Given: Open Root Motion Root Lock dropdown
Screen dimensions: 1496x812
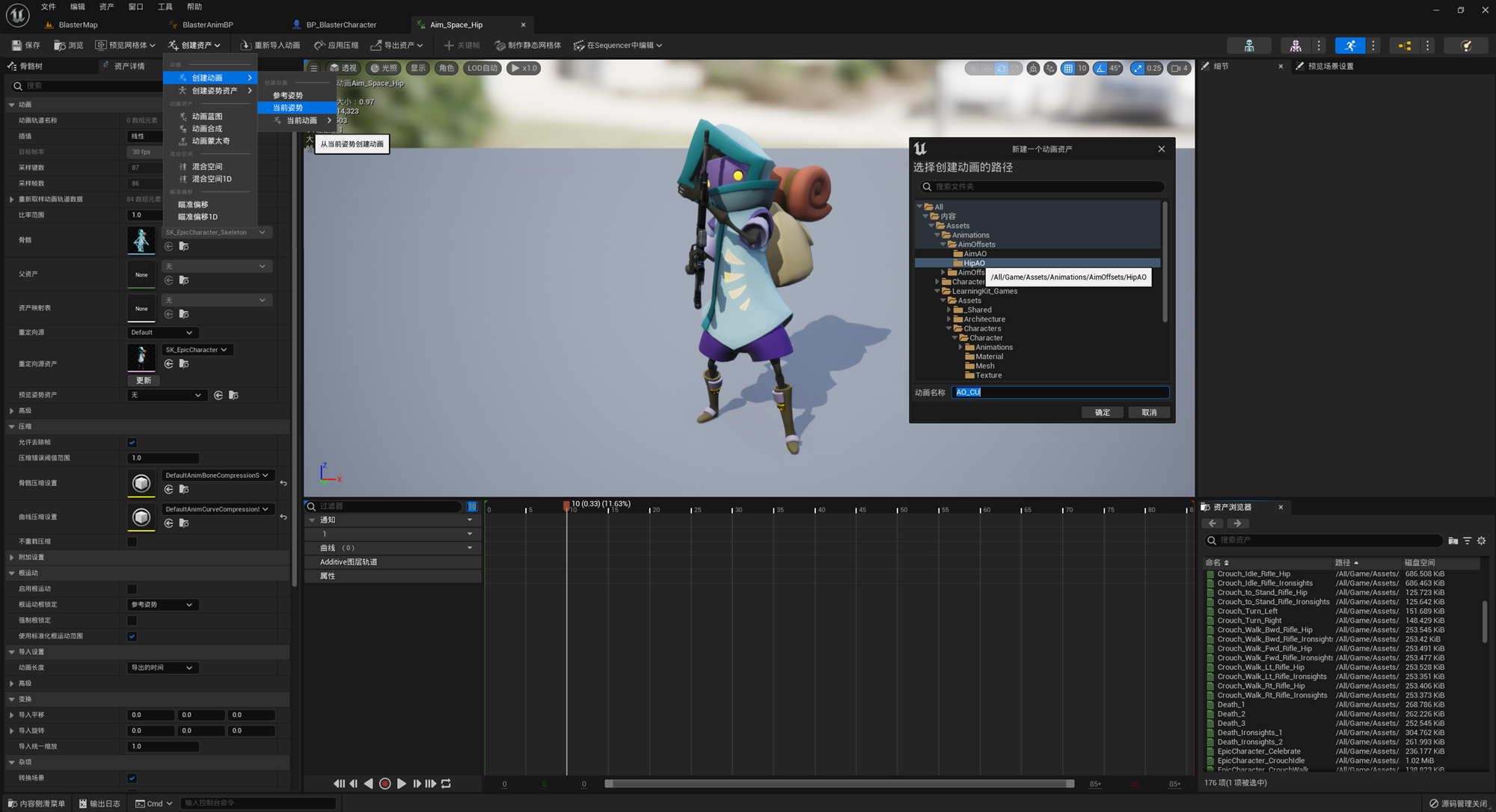Looking at the screenshot, I should (x=162, y=605).
